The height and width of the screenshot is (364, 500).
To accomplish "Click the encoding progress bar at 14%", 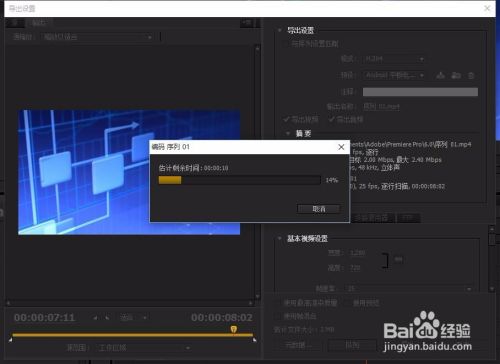I will [x=239, y=180].
